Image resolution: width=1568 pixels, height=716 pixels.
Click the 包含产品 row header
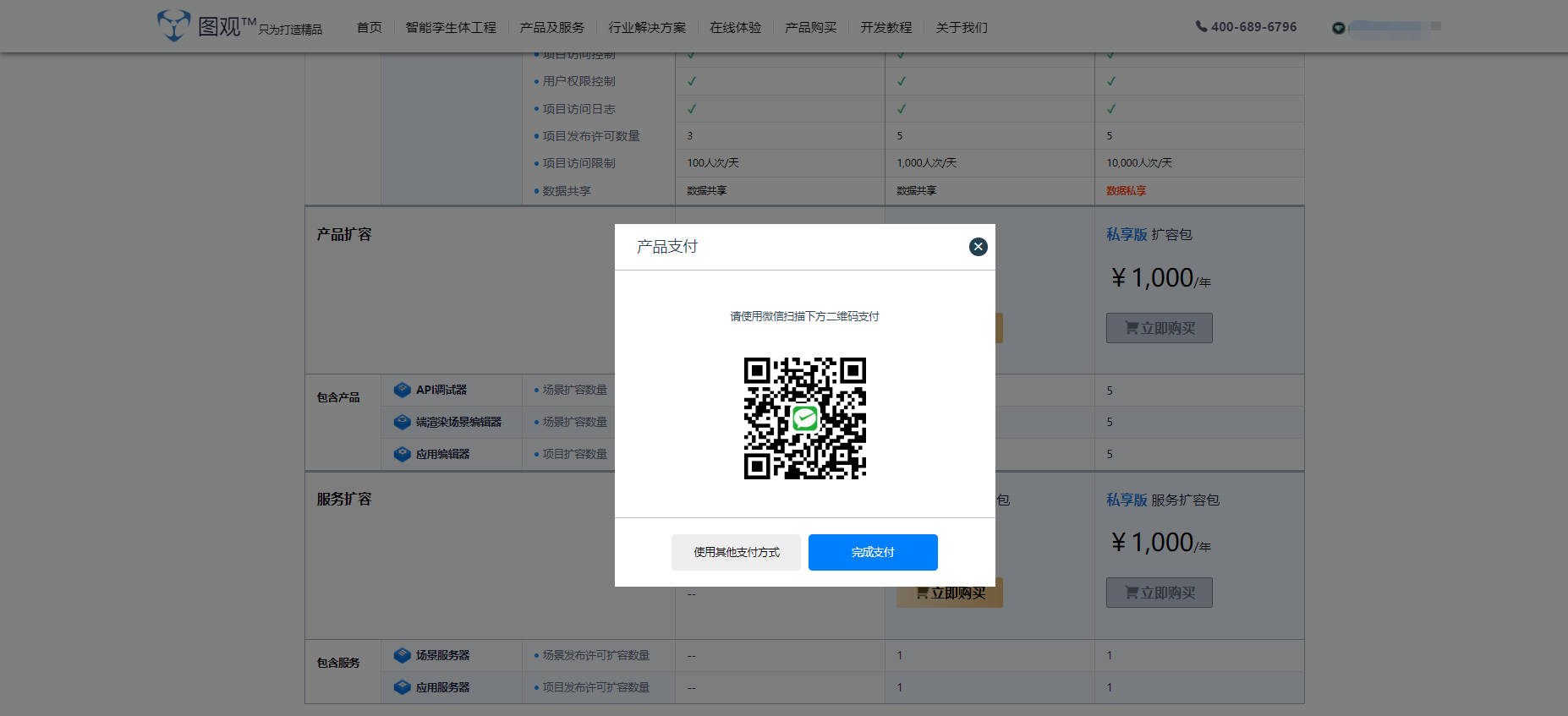(338, 397)
